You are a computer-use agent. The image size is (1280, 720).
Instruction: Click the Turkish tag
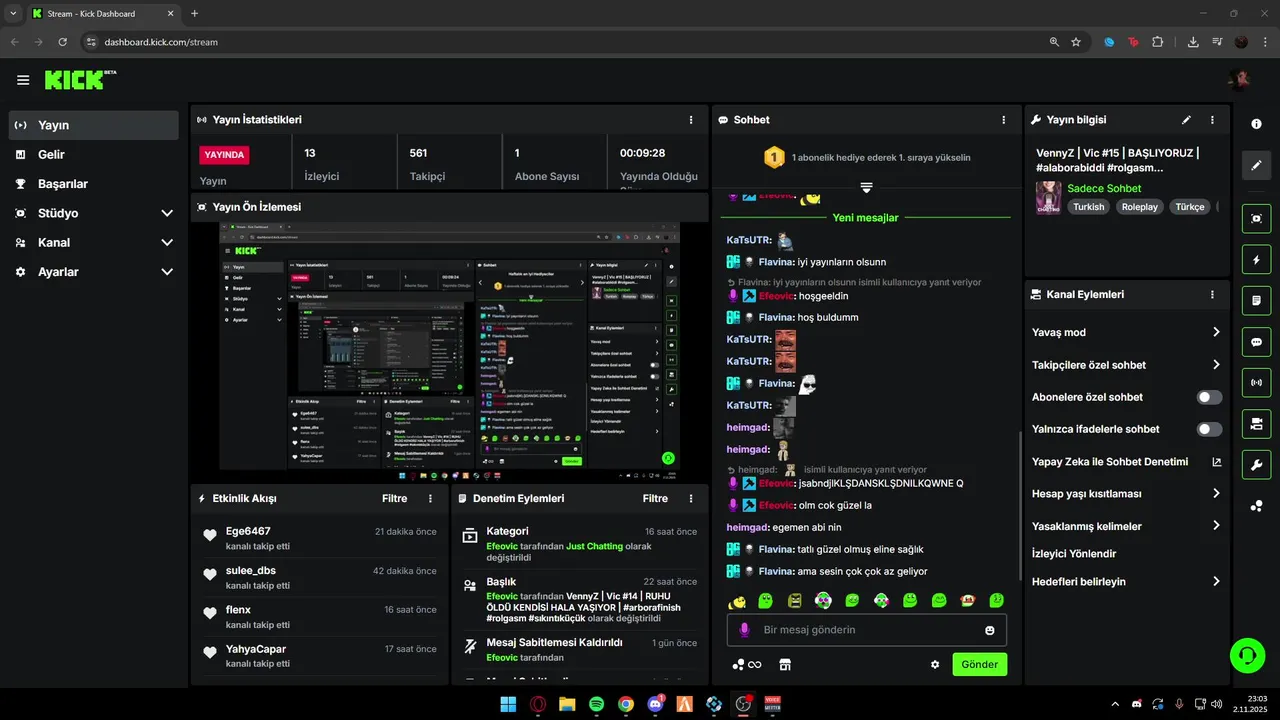pos(1089,207)
